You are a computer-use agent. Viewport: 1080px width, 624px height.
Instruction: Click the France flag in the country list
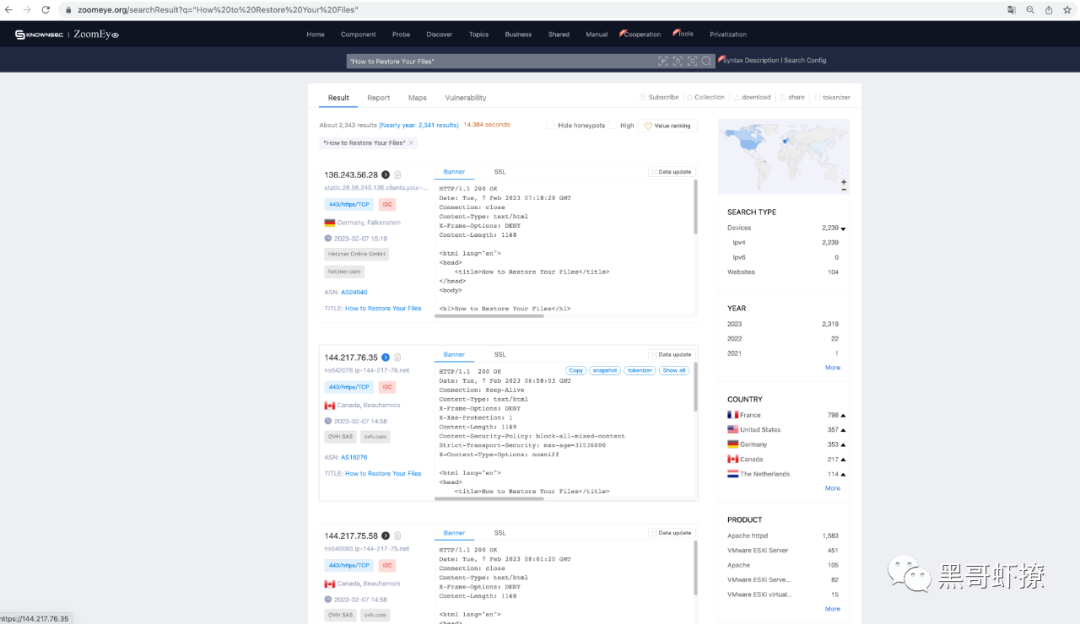733,415
